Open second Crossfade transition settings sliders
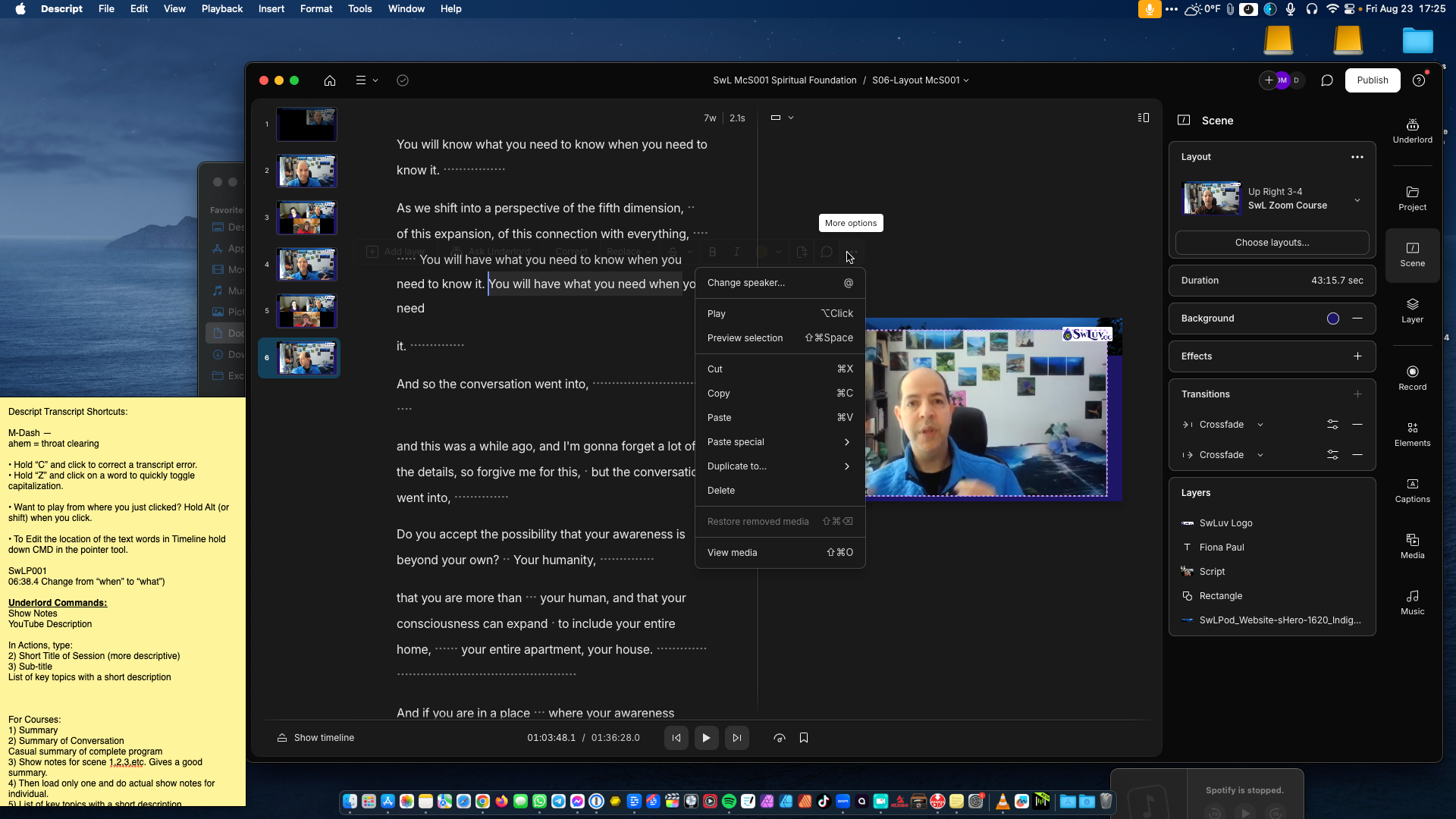This screenshot has height=819, width=1456. (x=1332, y=455)
